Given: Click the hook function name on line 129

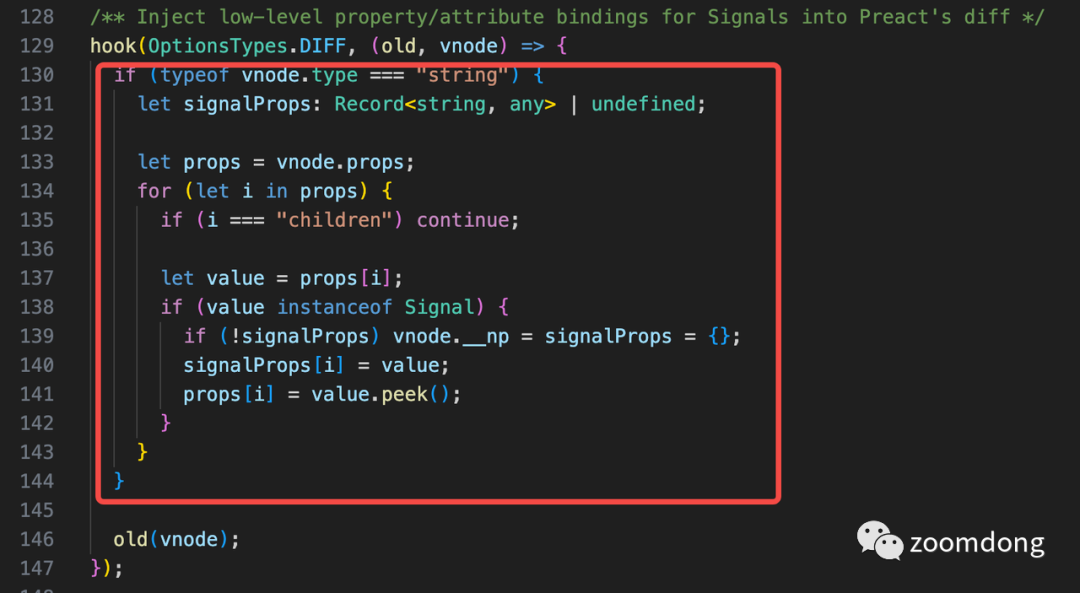Looking at the screenshot, I should click(x=114, y=46).
